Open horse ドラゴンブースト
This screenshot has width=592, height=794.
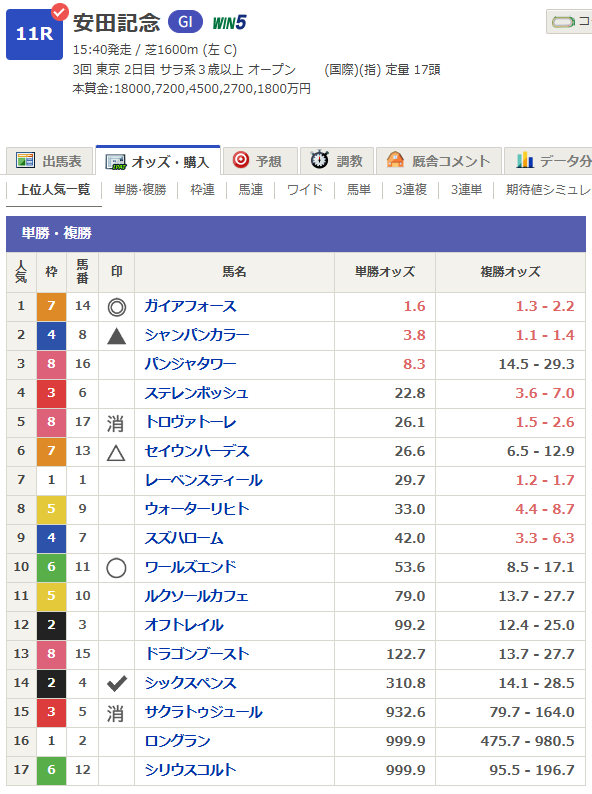(x=197, y=654)
